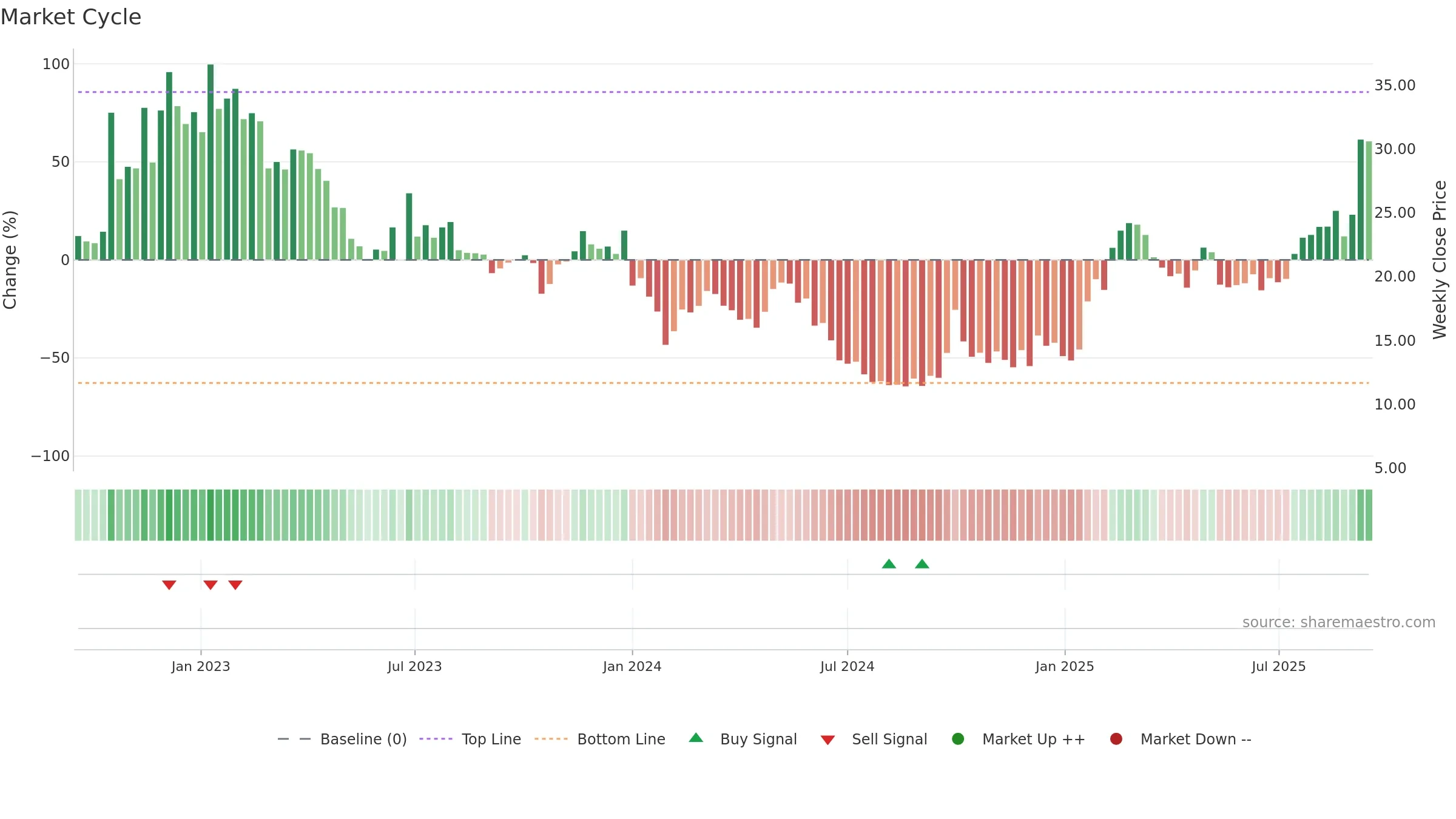Click the red Market Down circle icon
This screenshot has height=819, width=1456.
point(1116,739)
